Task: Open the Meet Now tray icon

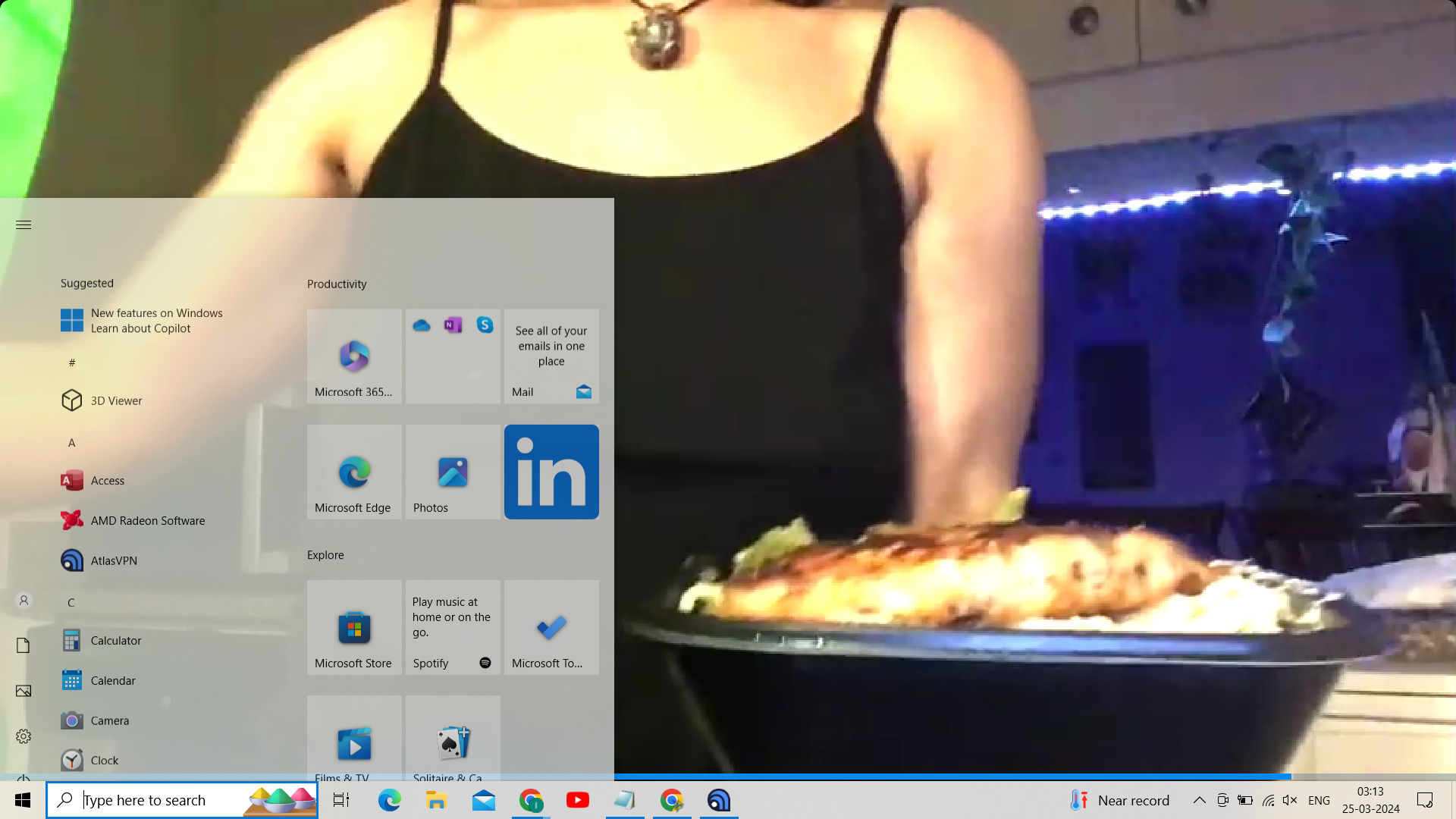Action: (1222, 800)
